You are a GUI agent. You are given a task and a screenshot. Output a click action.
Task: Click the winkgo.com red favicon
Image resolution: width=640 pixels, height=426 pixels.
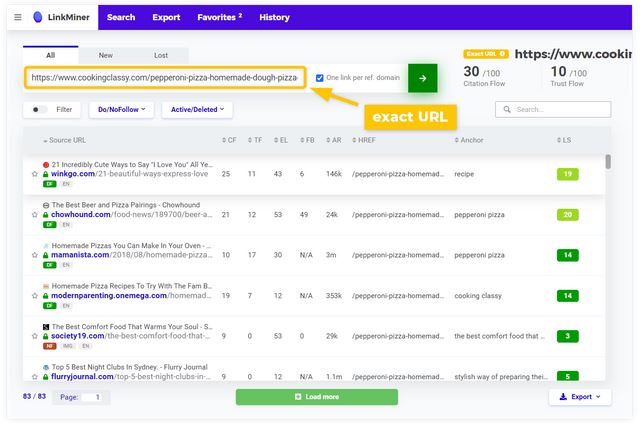coord(46,165)
